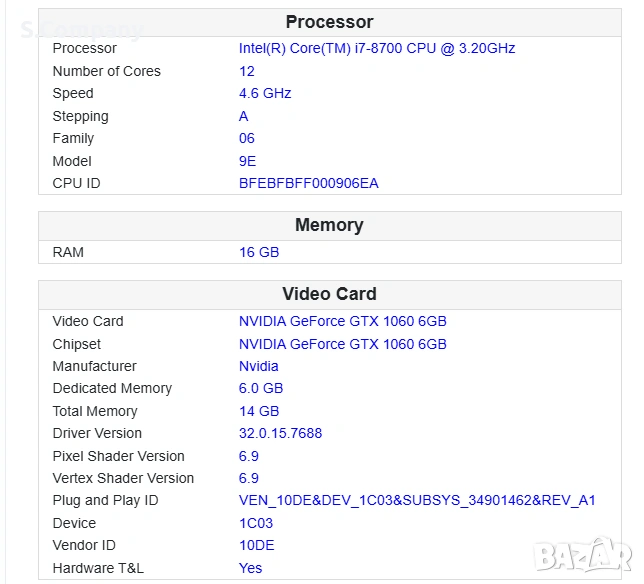Click the Video Card value GTX 1060 6GB
This screenshot has width=644, height=584.
pyautogui.click(x=342, y=321)
